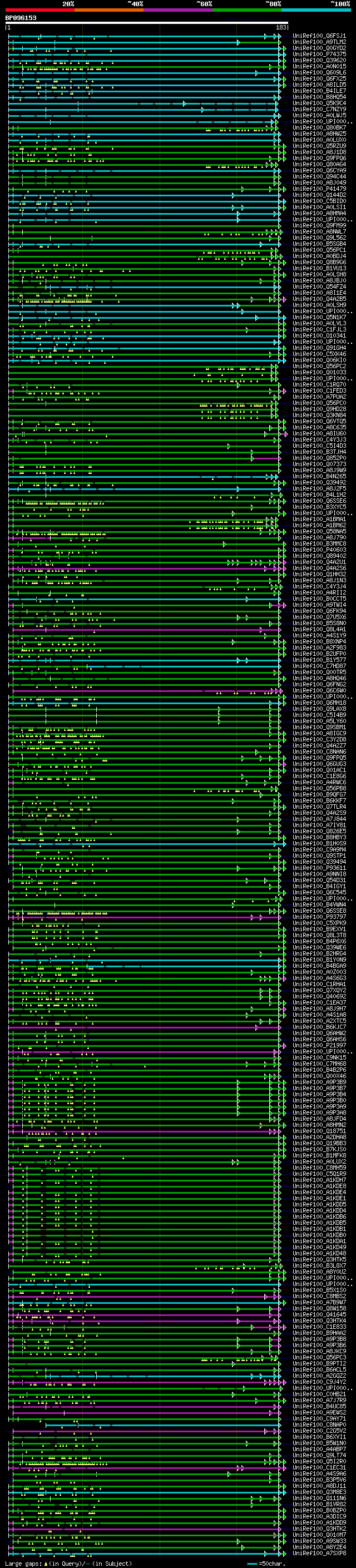The height and width of the screenshot is (1568, 356).
Task: Select hit label UniRef100_Q9STP1
Action: (x=319, y=856)
